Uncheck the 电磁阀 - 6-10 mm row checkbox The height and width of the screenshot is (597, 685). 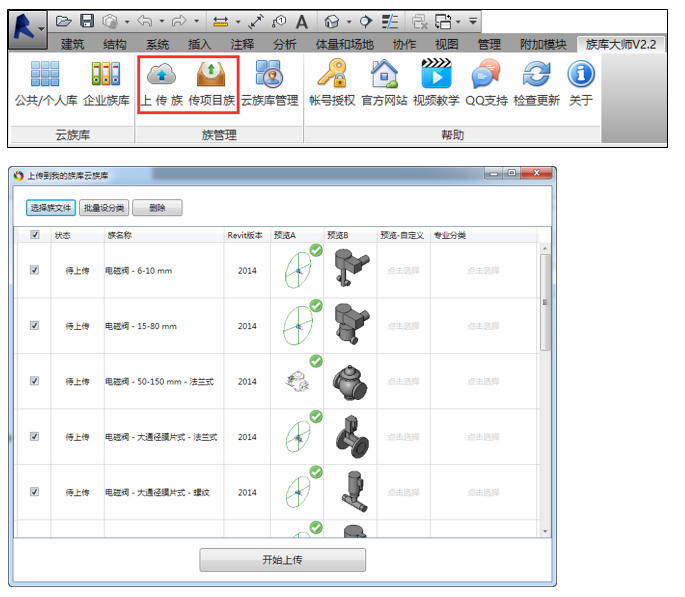click(x=35, y=270)
